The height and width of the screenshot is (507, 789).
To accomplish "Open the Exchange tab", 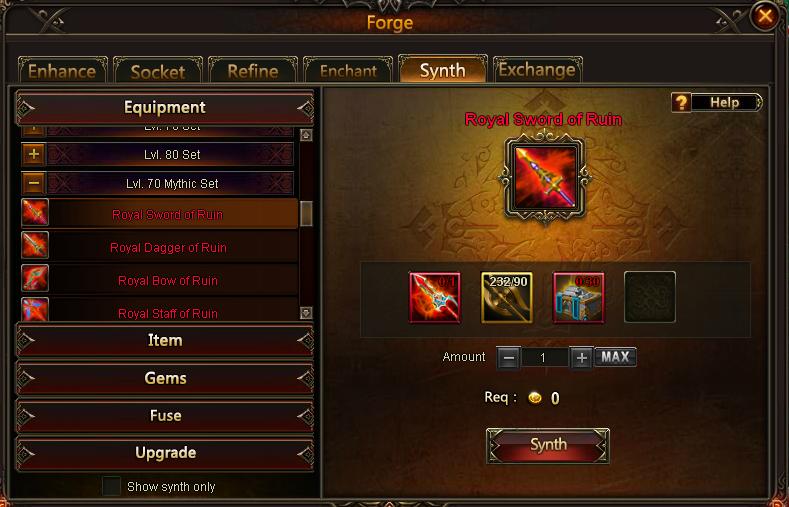I will pos(537,69).
